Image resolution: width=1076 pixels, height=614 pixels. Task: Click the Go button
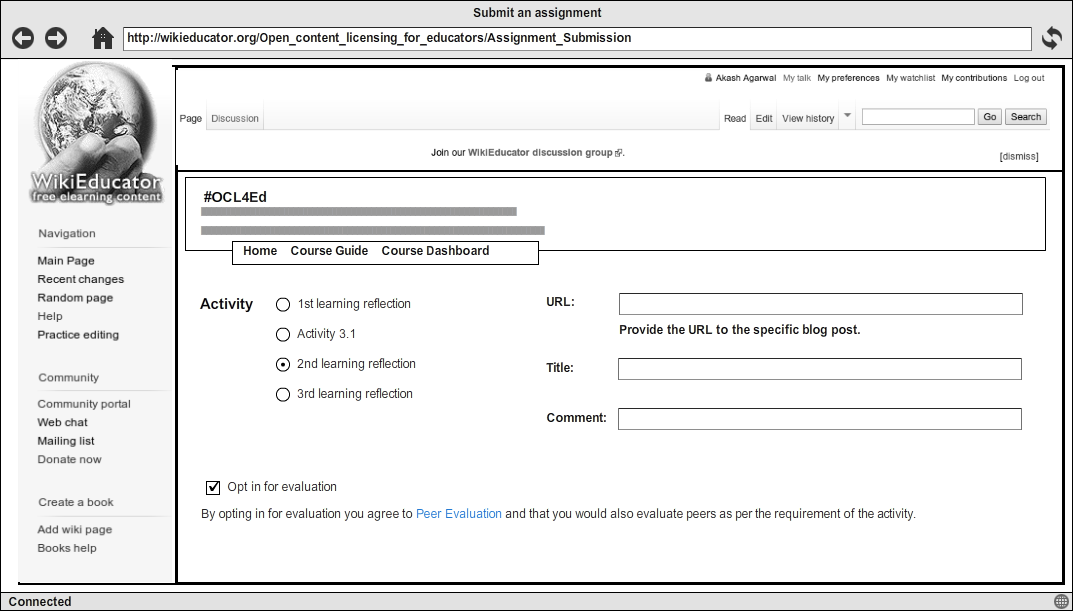click(x=990, y=117)
